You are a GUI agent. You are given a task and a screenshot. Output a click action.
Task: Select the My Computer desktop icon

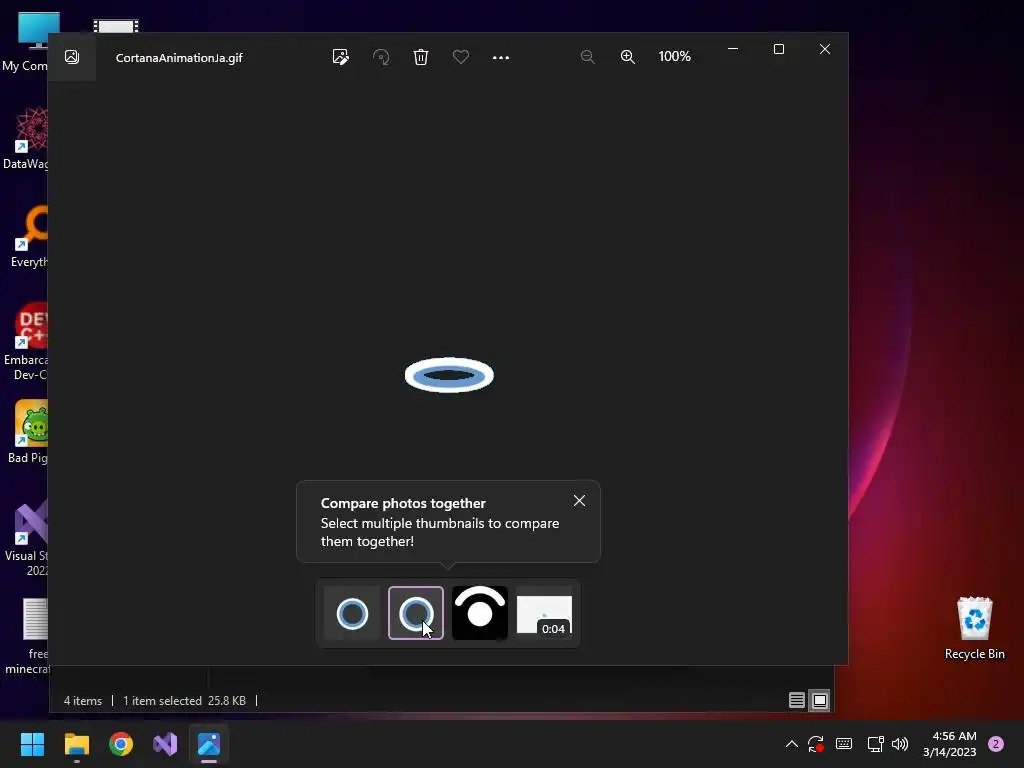click(25, 42)
